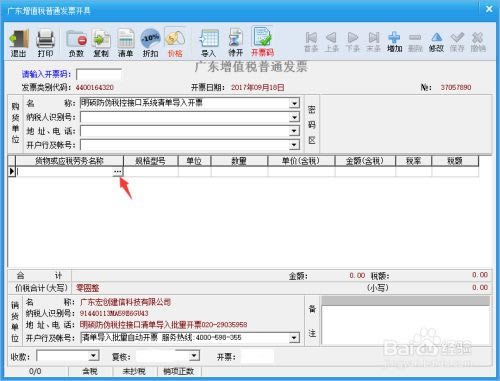
Task: Open the 收款 payee dropdown
Action: tap(94, 356)
